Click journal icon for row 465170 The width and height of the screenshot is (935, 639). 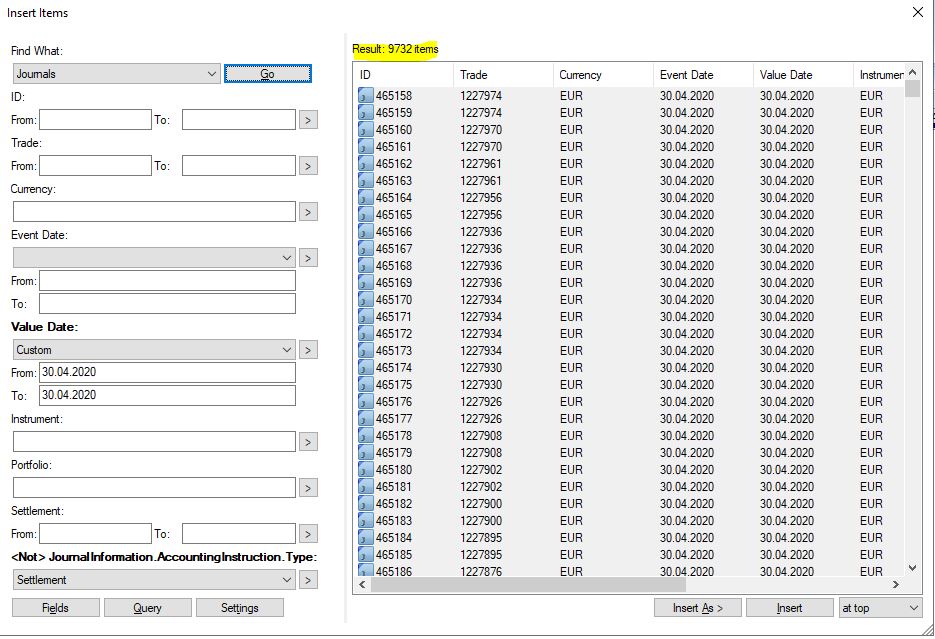tap(366, 299)
